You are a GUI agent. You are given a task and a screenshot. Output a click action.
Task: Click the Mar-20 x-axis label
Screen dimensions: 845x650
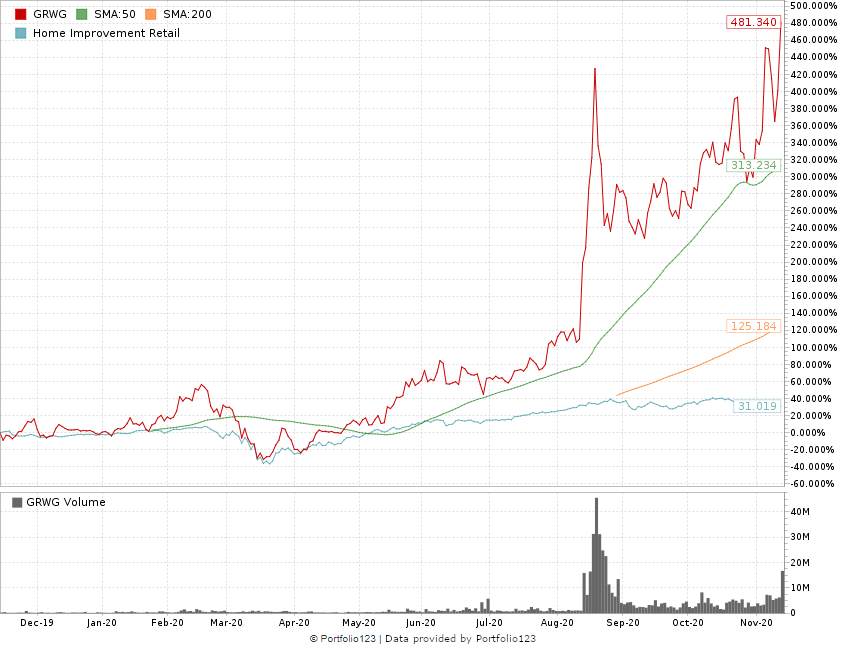pyautogui.click(x=226, y=623)
